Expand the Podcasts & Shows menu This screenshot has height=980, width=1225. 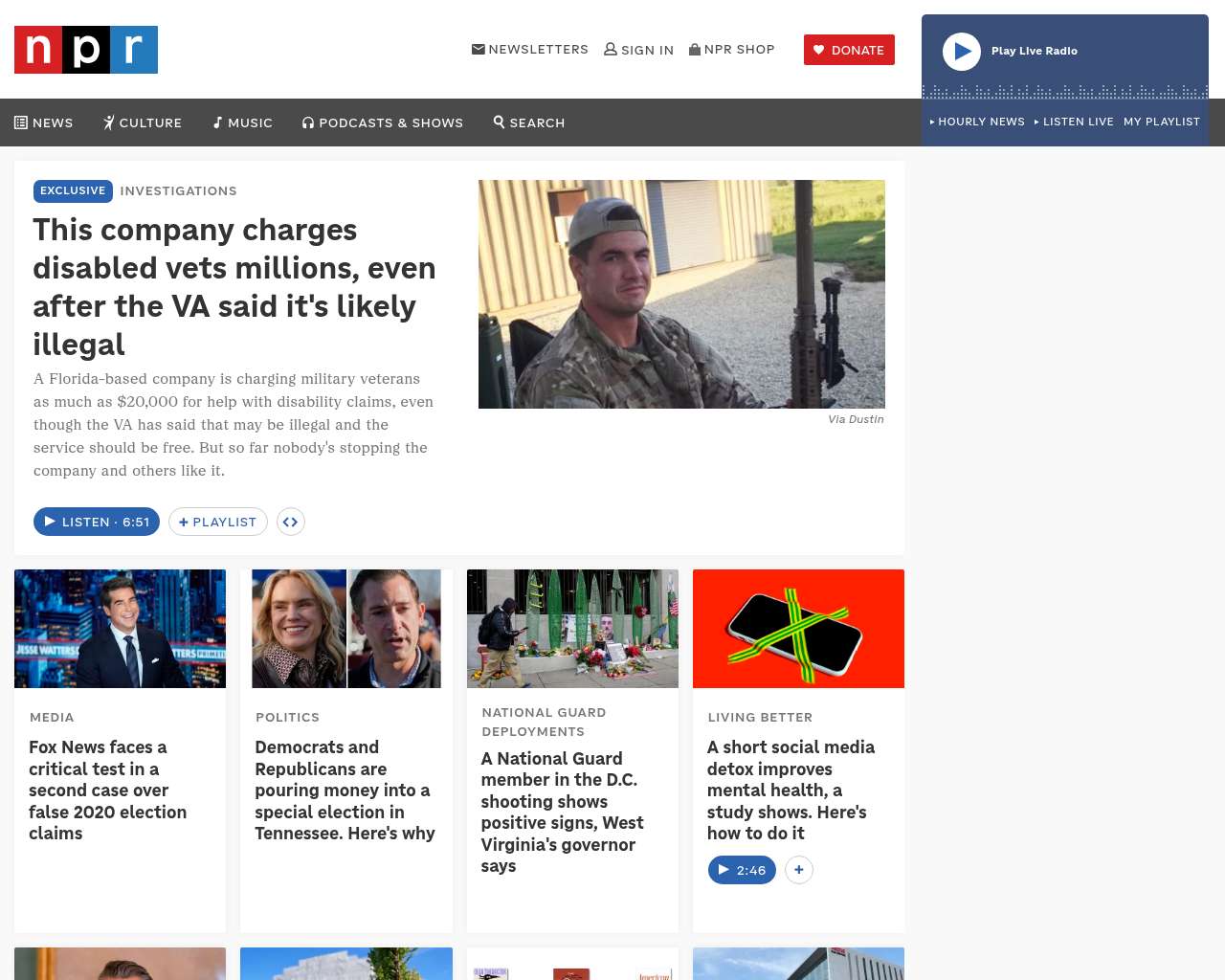click(383, 122)
